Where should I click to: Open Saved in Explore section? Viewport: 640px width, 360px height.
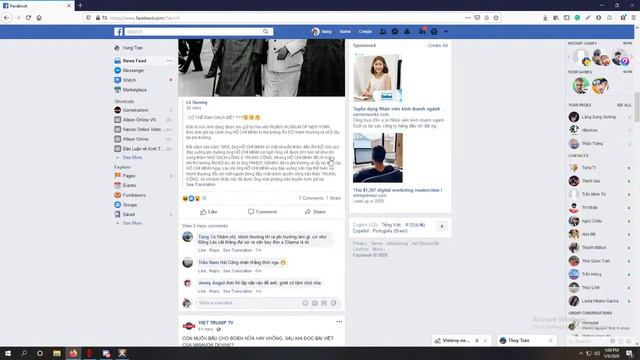124,214
